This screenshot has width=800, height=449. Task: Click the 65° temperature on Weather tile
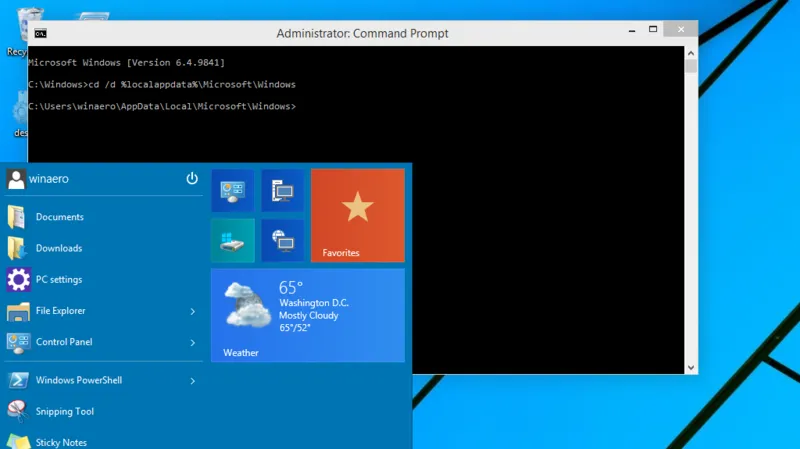pyautogui.click(x=291, y=288)
